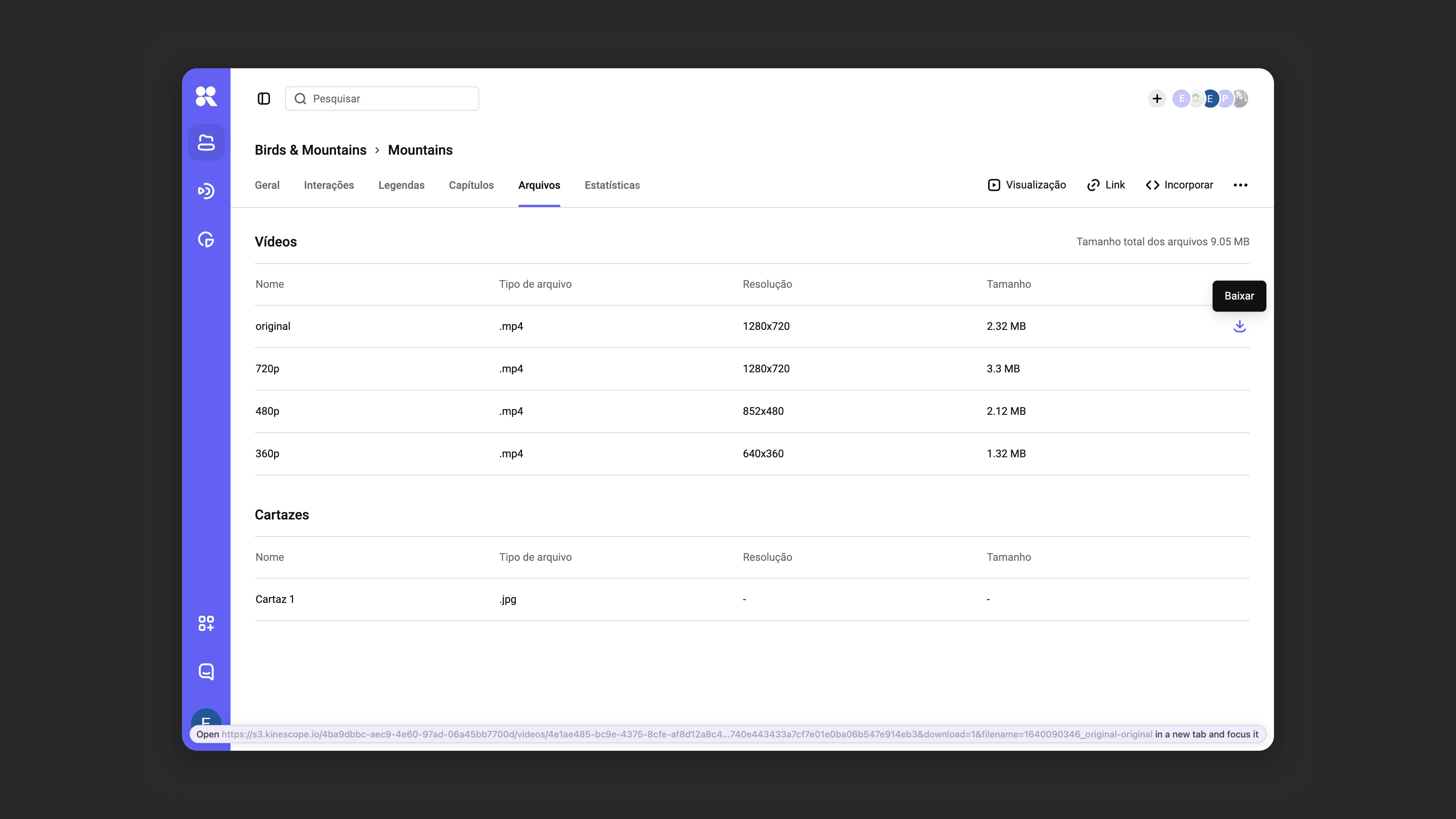Image resolution: width=1456 pixels, height=819 pixels.
Task: Click the Mountains breadcrumb title
Action: click(420, 151)
